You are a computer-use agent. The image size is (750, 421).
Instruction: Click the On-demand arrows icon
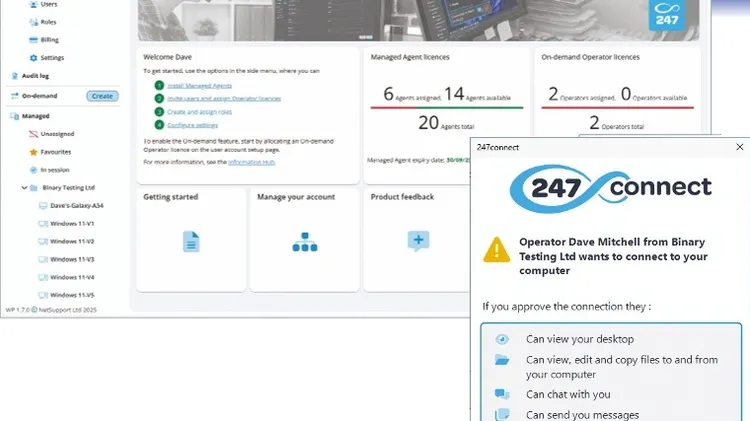(x=14, y=96)
